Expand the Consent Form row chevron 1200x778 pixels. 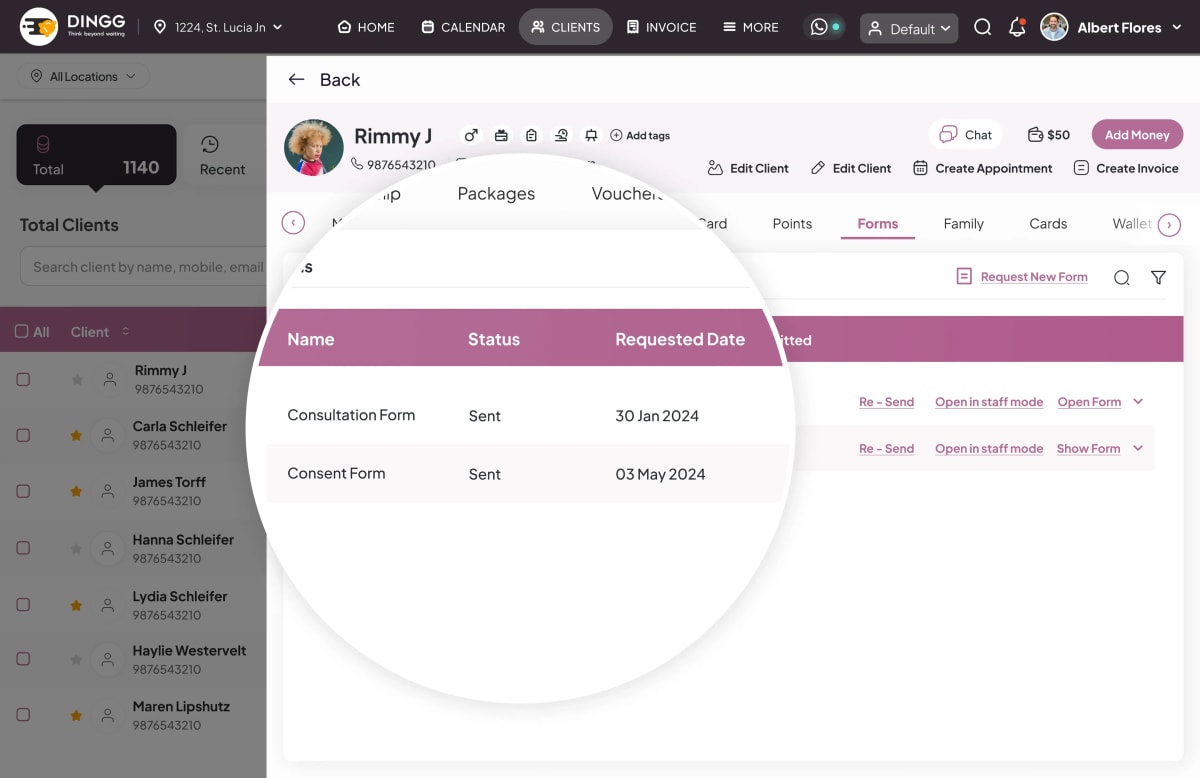1138,448
